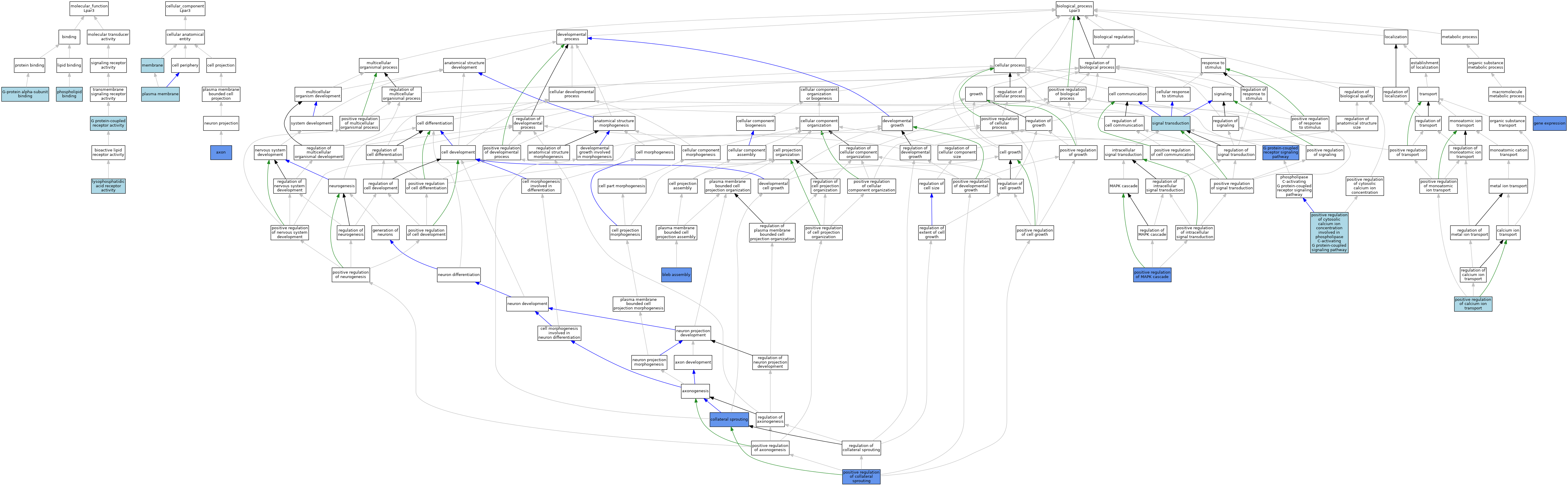Click 'regulation of neuron projection development' node
The width and height of the screenshot is (1568, 486).
[770, 362]
